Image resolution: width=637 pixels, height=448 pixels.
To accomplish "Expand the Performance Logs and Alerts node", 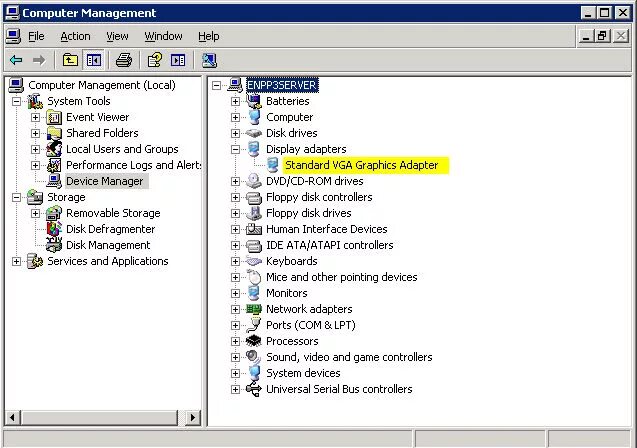I will coord(35,165).
